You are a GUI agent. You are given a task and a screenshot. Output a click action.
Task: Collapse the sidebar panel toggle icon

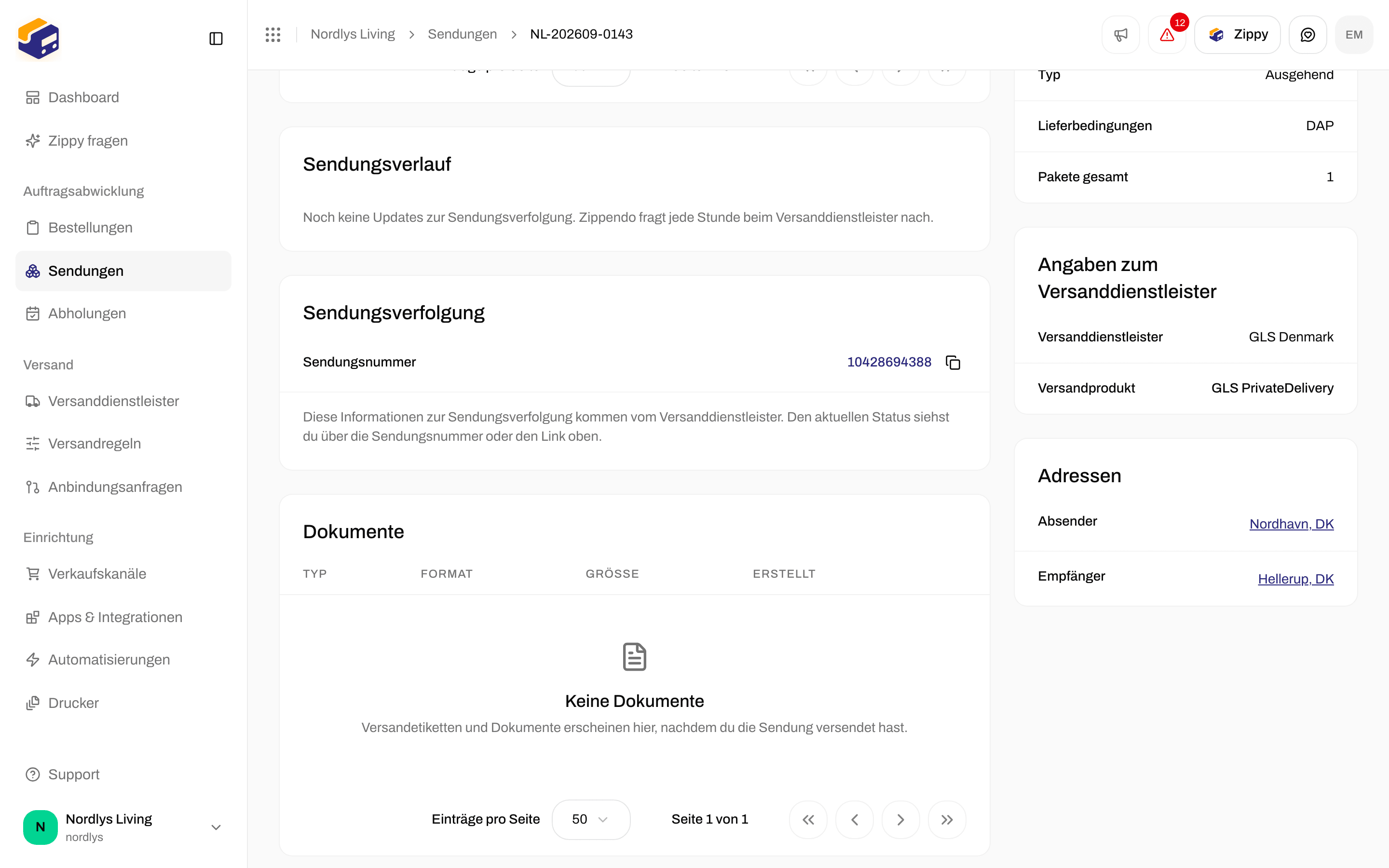coord(216,39)
